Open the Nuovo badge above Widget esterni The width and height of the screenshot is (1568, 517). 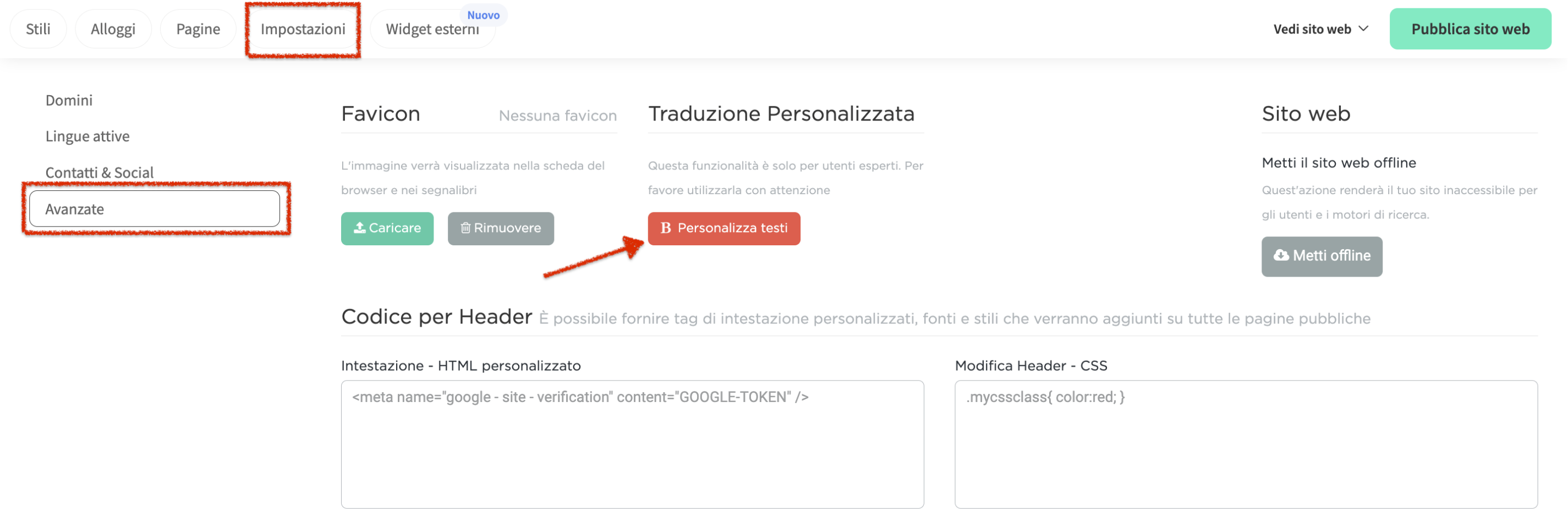[x=483, y=15]
